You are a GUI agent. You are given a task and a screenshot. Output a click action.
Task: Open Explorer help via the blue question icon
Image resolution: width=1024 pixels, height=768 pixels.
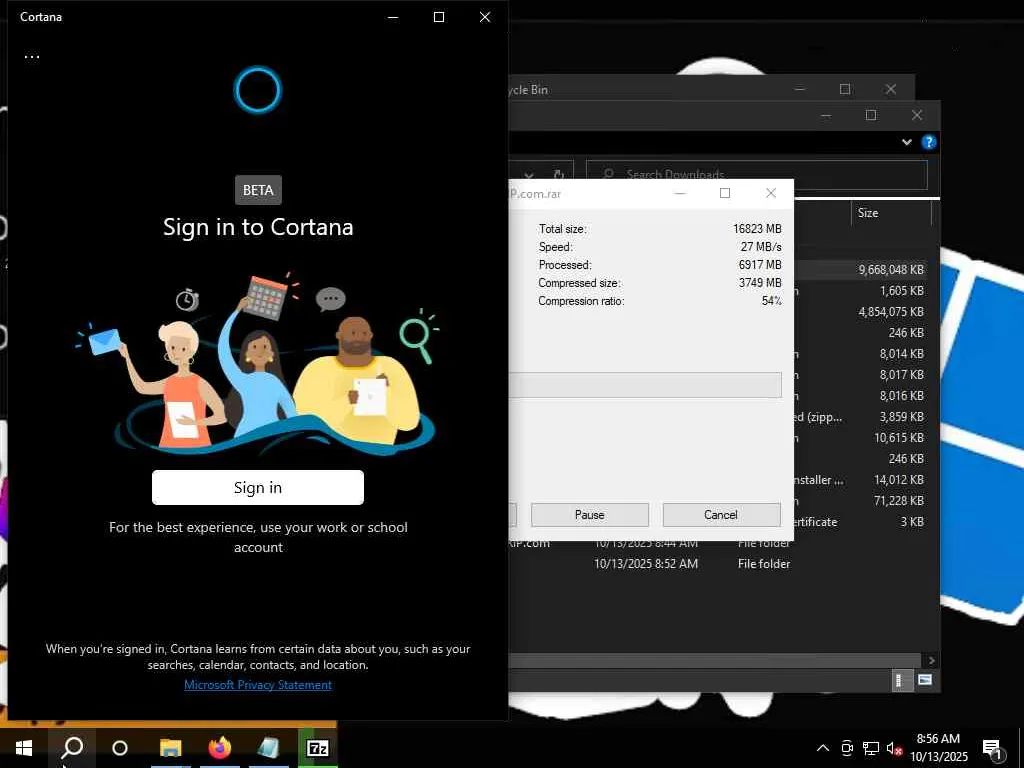pos(929,142)
